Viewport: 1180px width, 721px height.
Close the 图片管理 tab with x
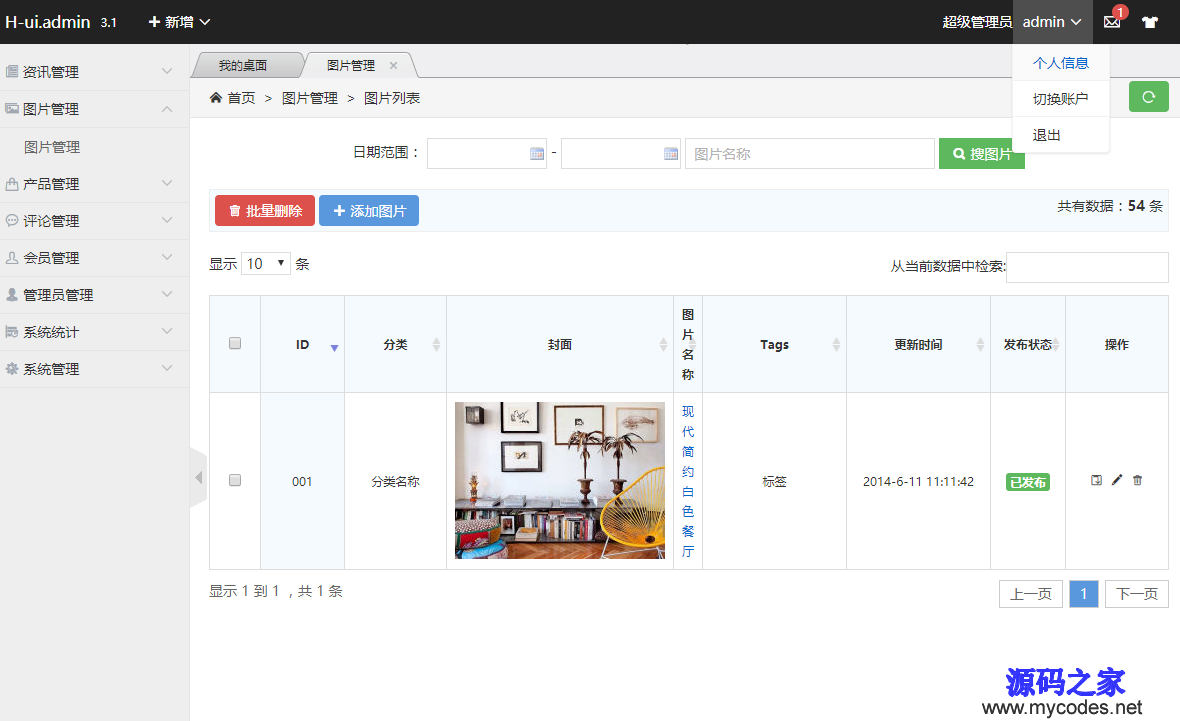coord(393,65)
